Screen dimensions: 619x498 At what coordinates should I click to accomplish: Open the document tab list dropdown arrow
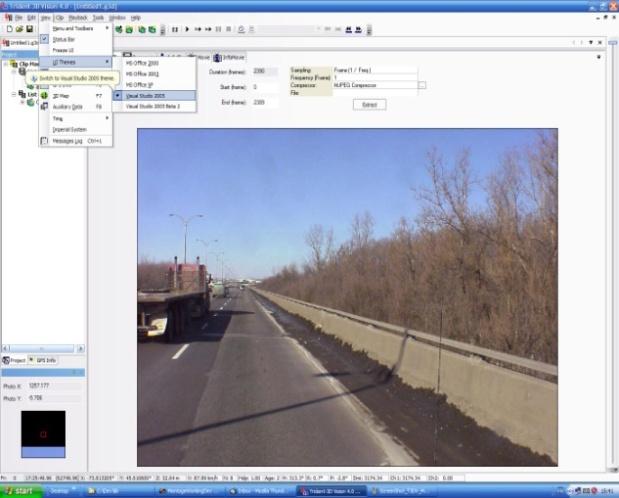591,42
